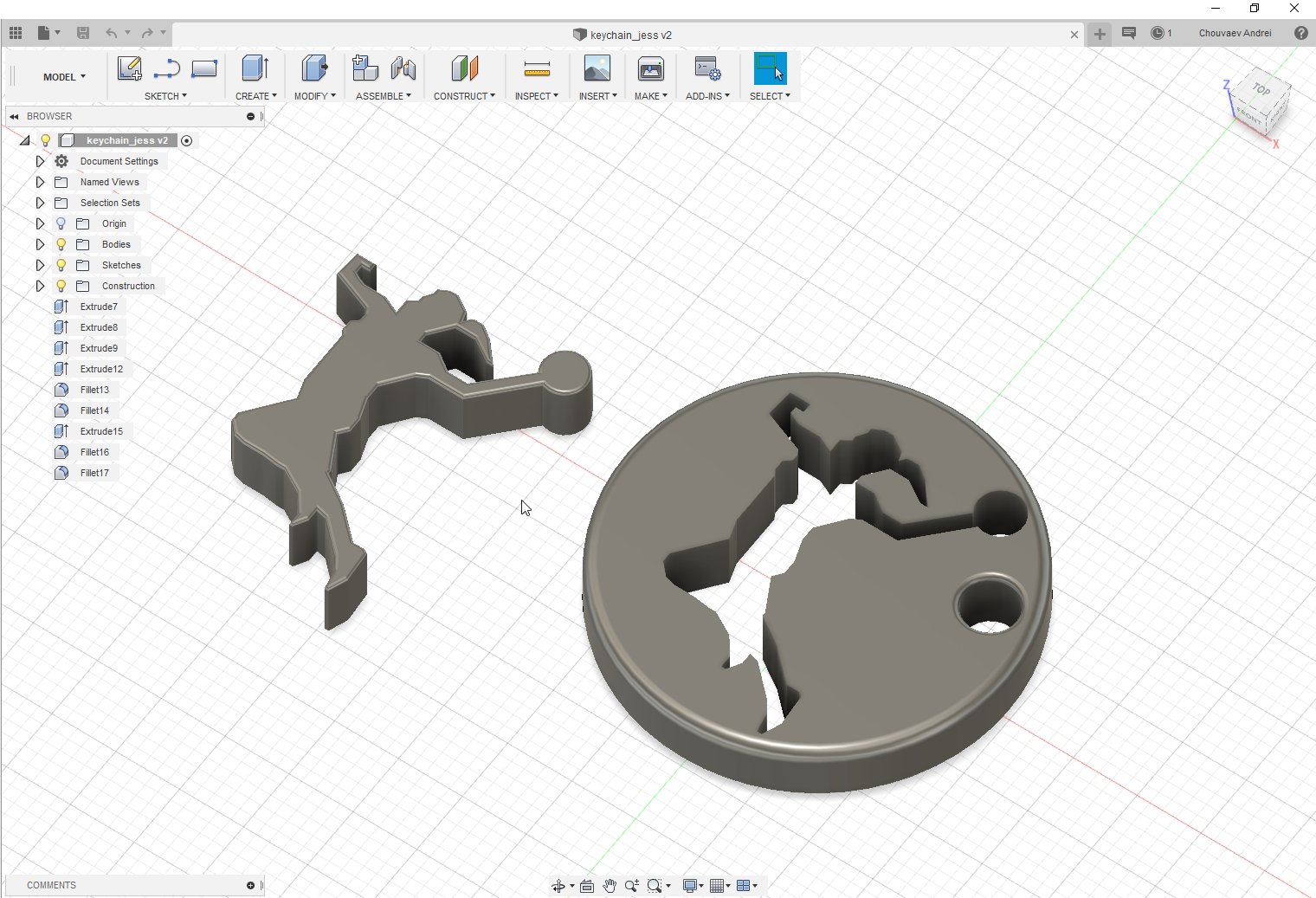The image size is (1316, 898).
Task: Toggle visibility of the Bodies folder
Action: [61, 244]
